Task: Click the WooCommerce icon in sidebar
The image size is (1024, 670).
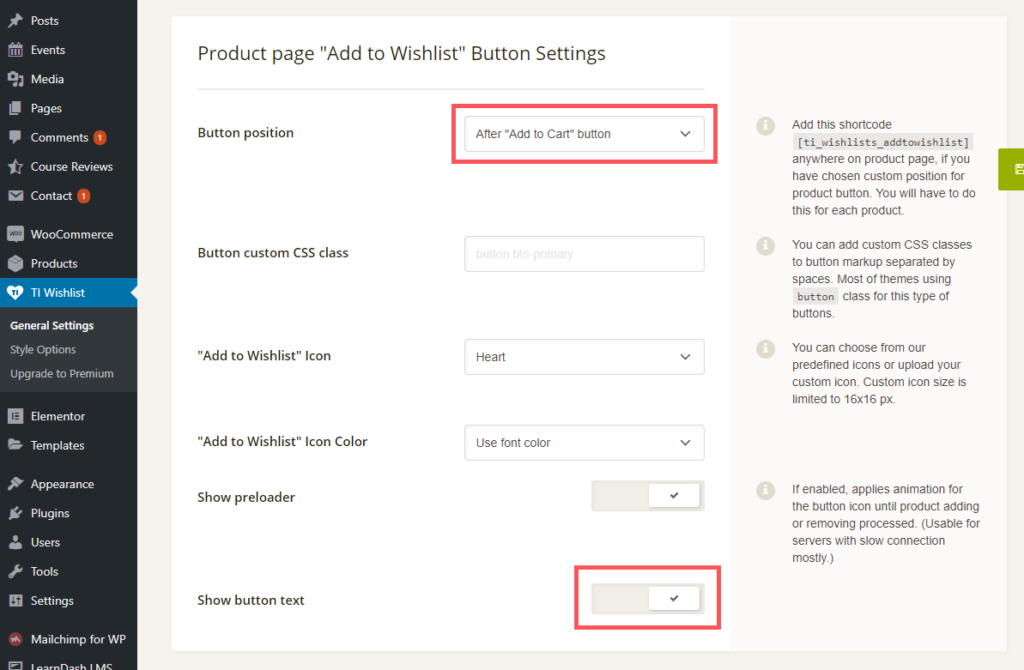Action: (15, 234)
